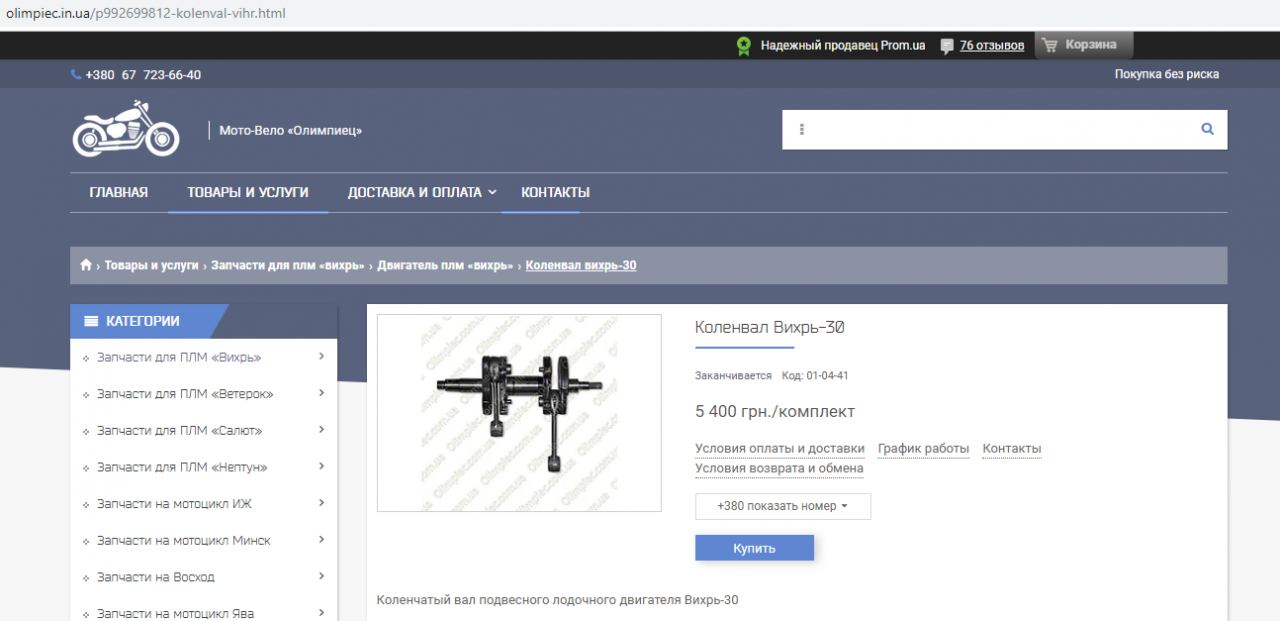Image resolution: width=1280 pixels, height=621 pixels.
Task: Open the Доставка и оплата dropdown menu
Action: coord(422,192)
